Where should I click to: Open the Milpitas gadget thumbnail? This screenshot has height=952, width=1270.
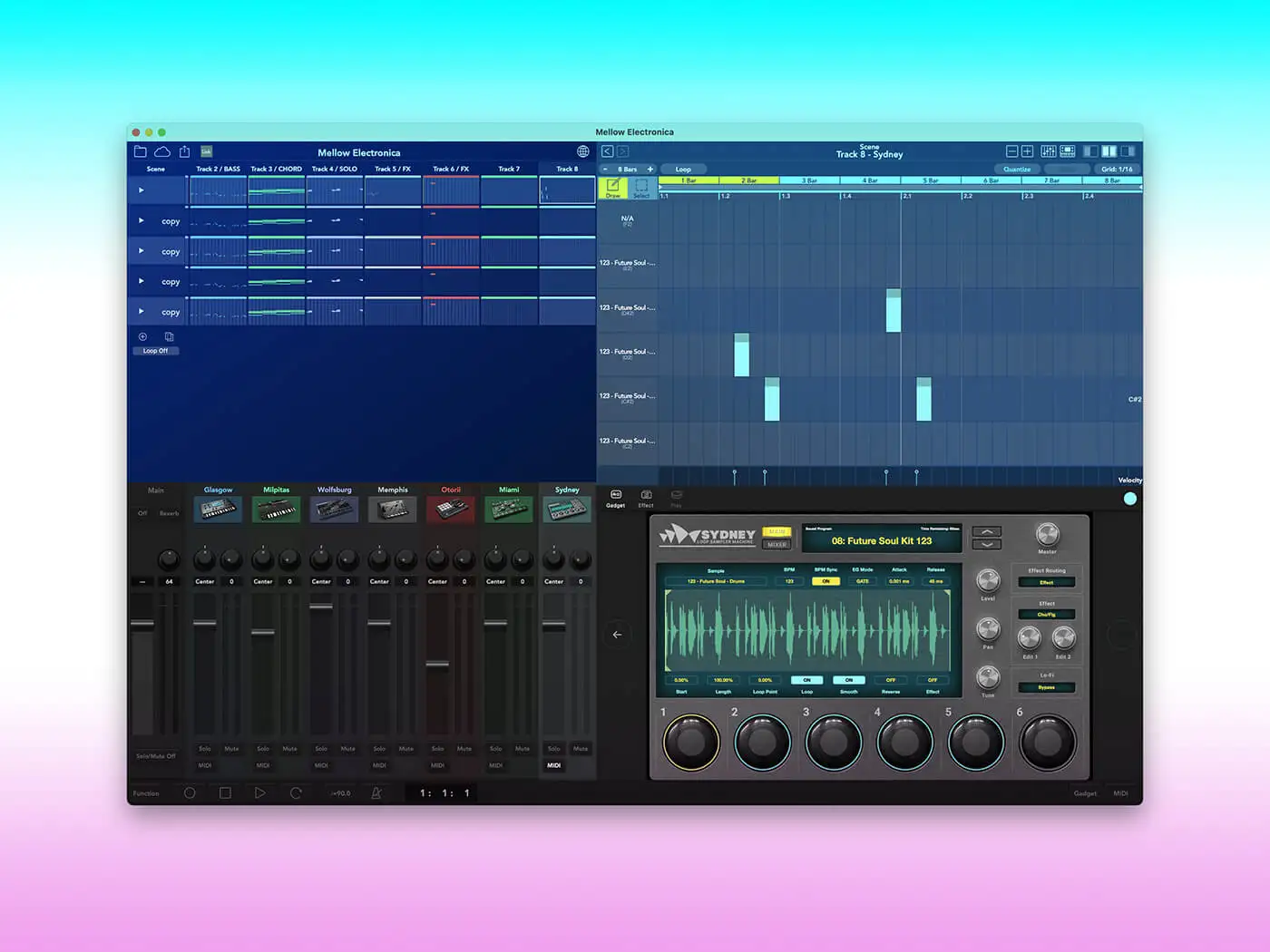[276, 510]
